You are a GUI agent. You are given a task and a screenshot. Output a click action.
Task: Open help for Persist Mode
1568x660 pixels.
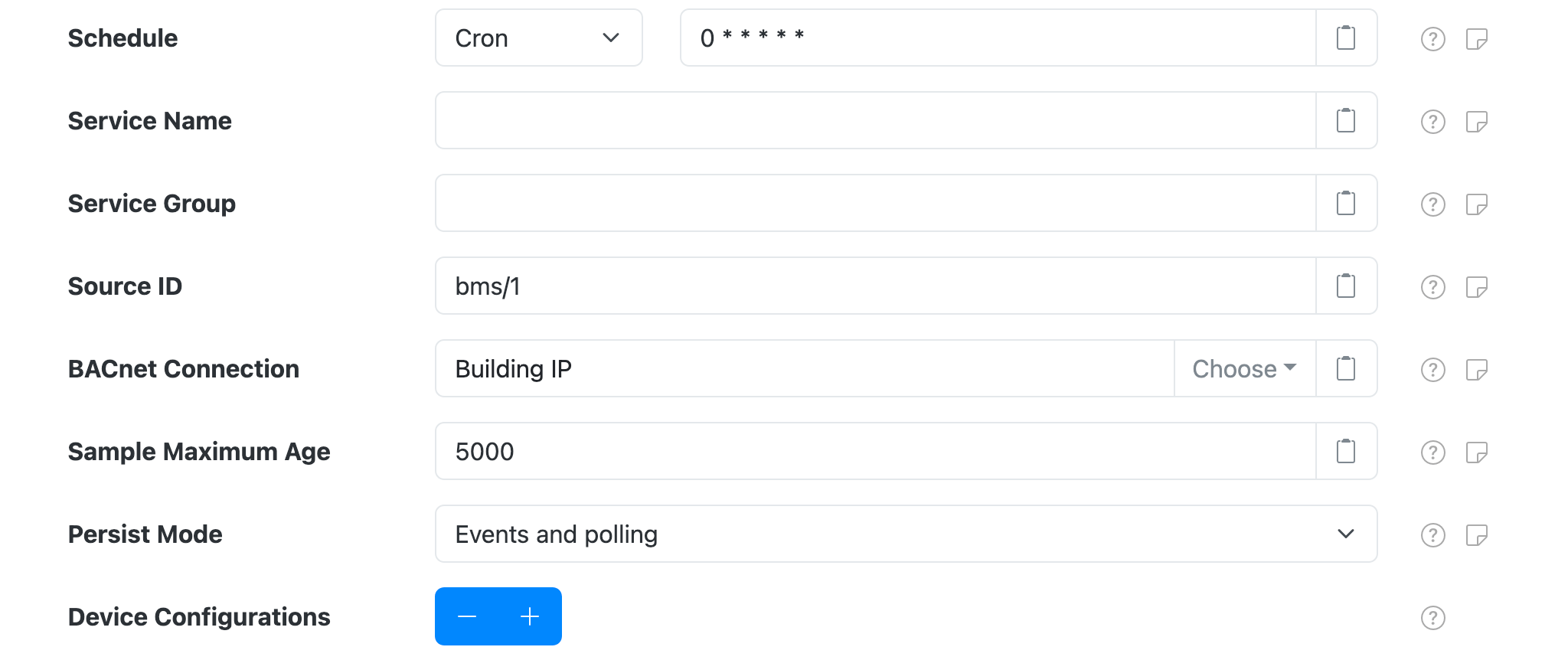tap(1432, 534)
